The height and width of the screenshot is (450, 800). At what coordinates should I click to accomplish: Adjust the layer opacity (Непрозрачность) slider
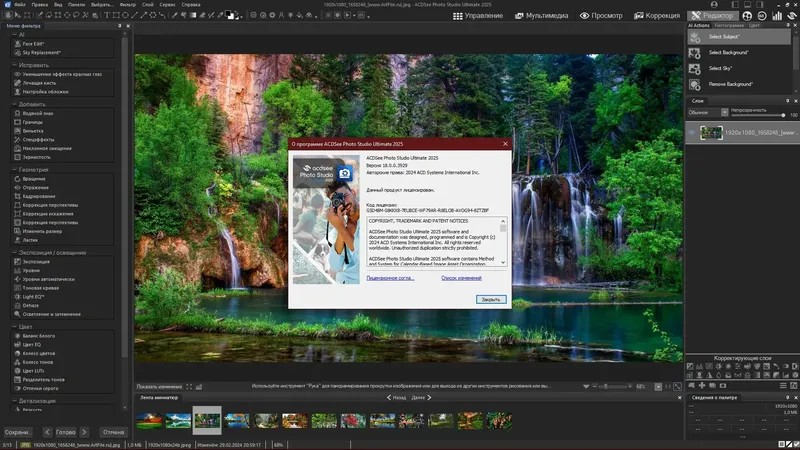pyautogui.click(x=756, y=115)
